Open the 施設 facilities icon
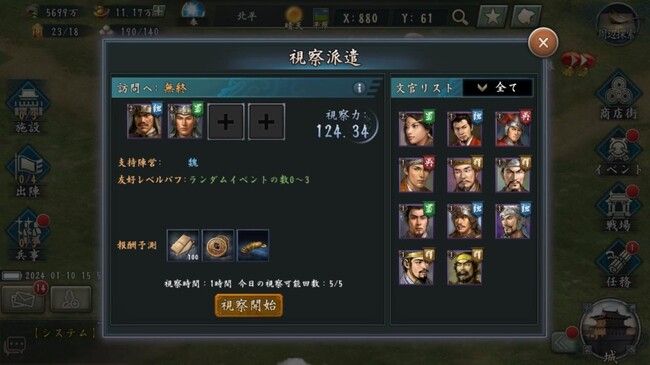The image size is (650, 365). (28, 107)
